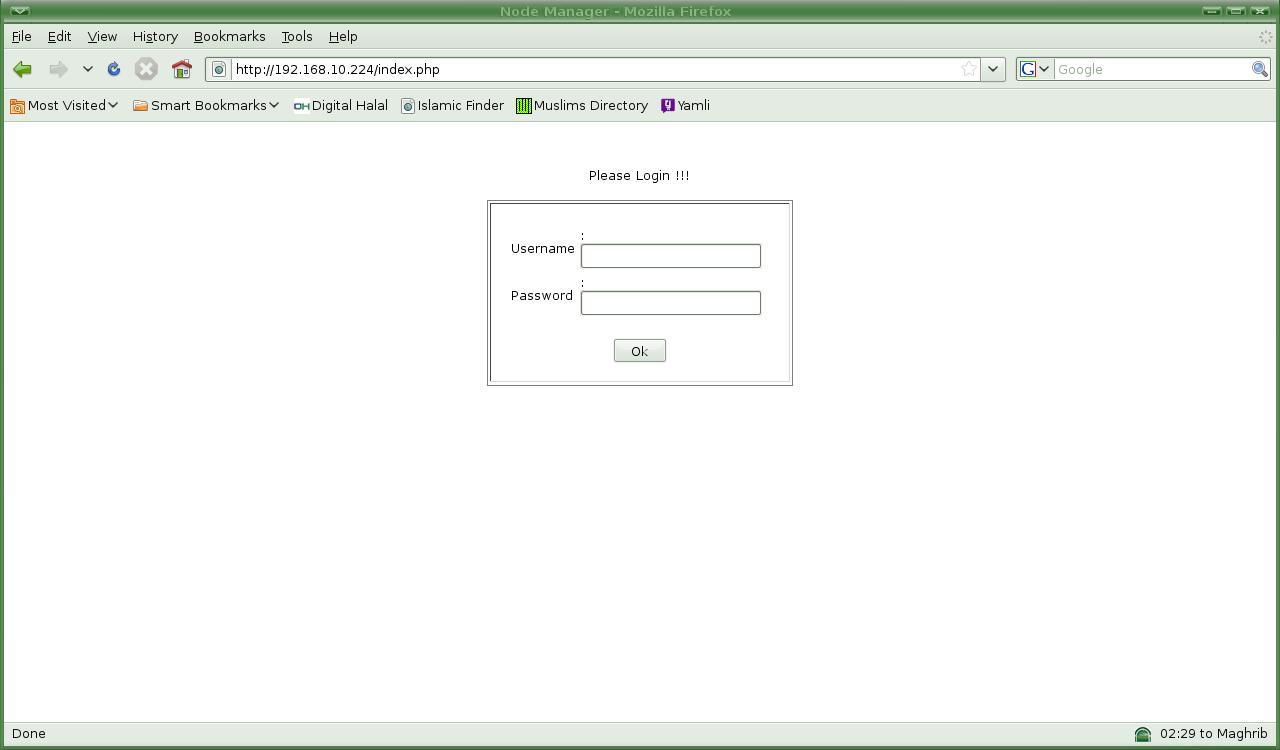This screenshot has width=1280, height=750.
Task: Click the Password input field
Action: pos(671,303)
